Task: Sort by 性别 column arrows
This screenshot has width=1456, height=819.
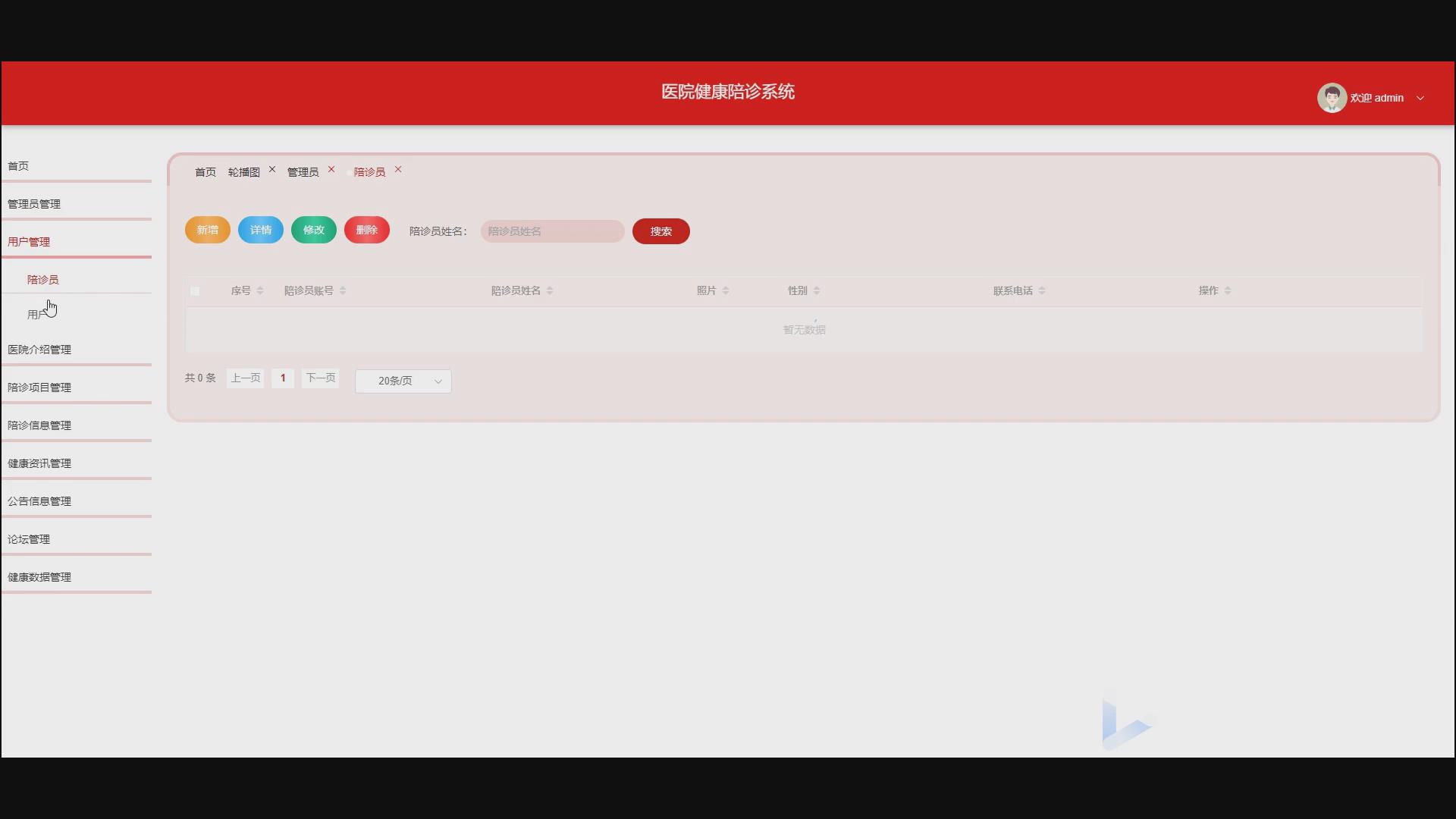Action: point(817,290)
